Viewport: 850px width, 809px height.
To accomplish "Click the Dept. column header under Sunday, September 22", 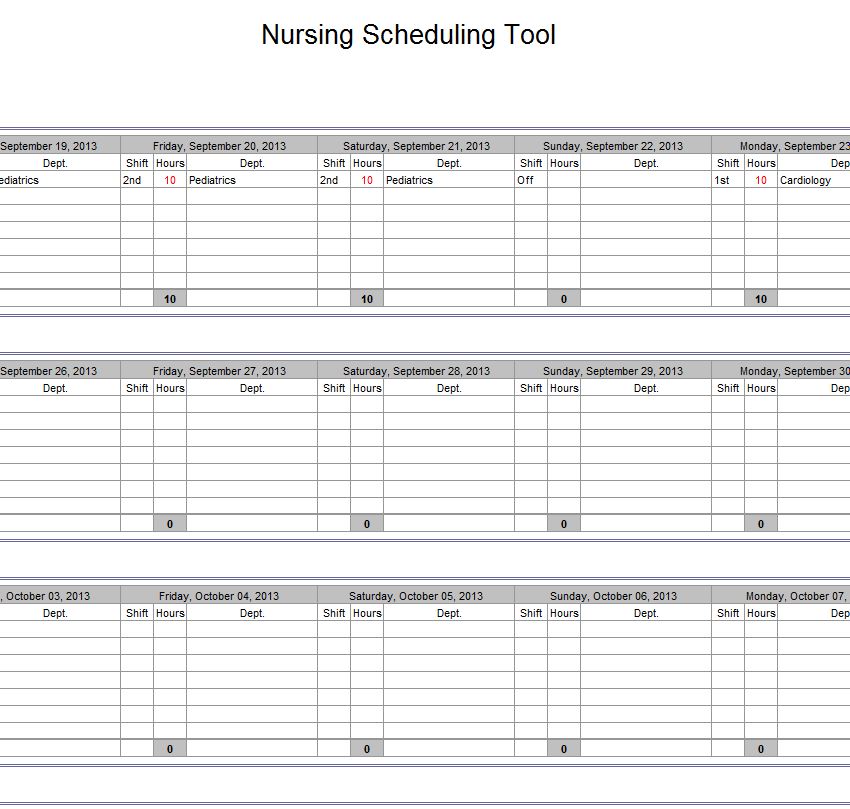I will [x=646, y=163].
